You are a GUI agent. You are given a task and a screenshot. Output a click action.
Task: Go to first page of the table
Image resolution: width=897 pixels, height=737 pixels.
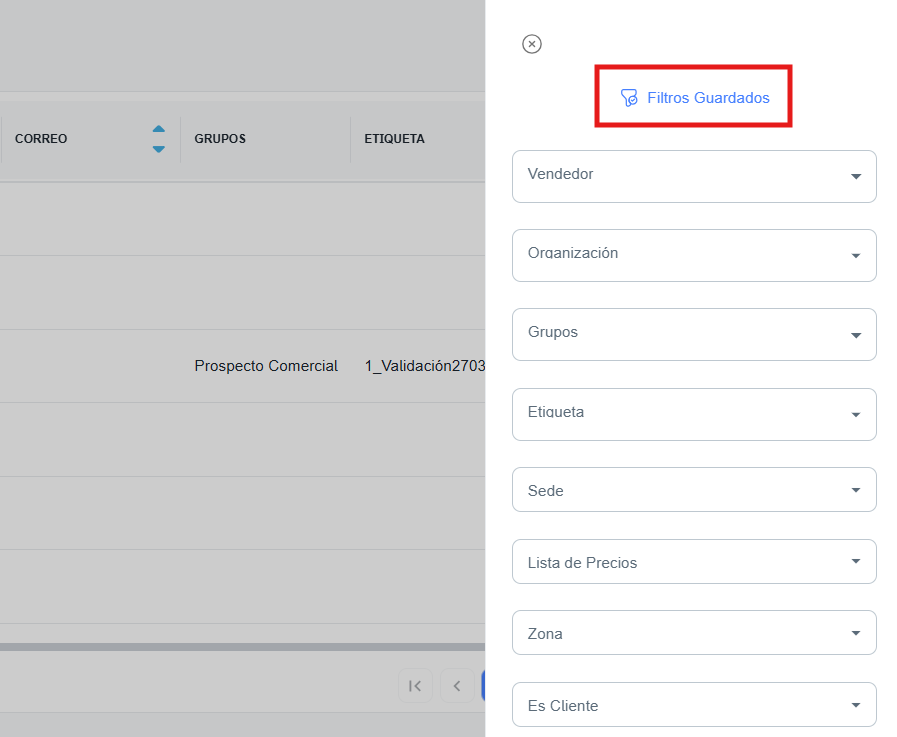(x=415, y=685)
